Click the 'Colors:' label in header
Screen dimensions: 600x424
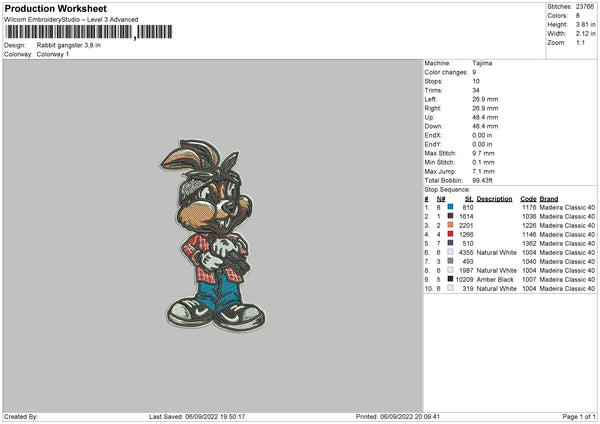(x=558, y=16)
